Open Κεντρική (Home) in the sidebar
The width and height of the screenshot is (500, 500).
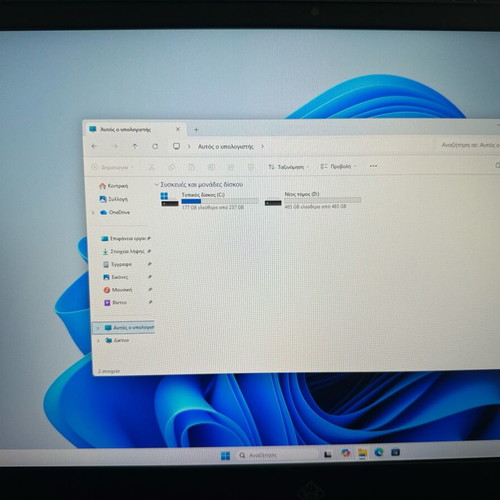(114, 186)
